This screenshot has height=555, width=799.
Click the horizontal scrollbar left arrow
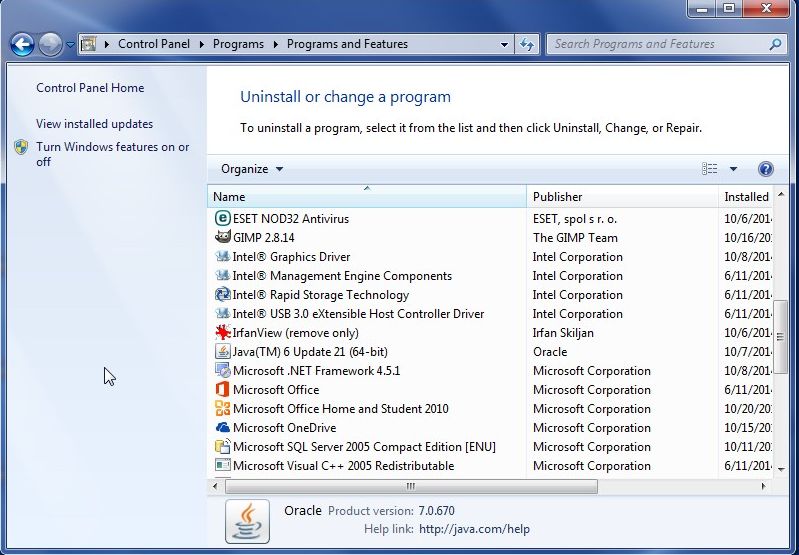pos(215,486)
